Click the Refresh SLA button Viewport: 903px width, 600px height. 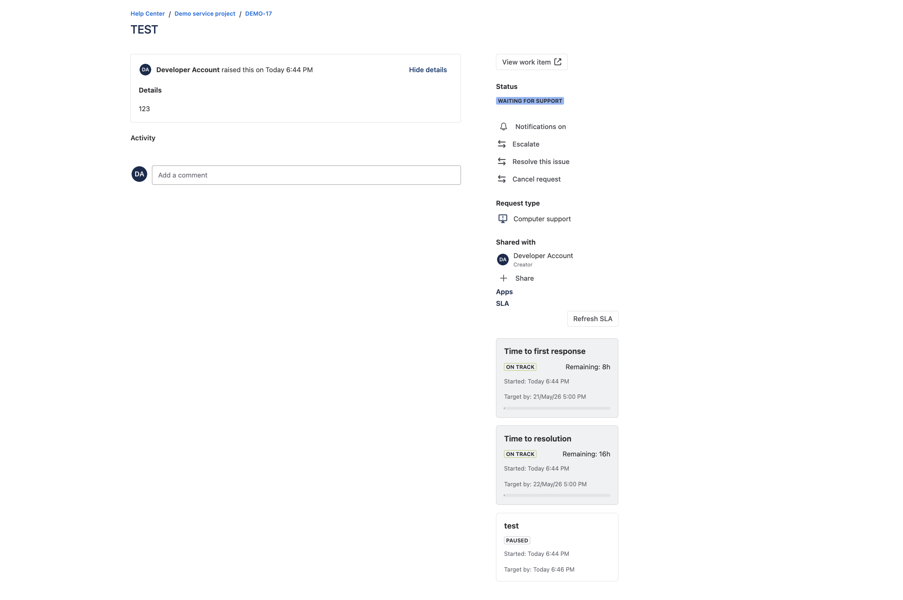tap(593, 318)
